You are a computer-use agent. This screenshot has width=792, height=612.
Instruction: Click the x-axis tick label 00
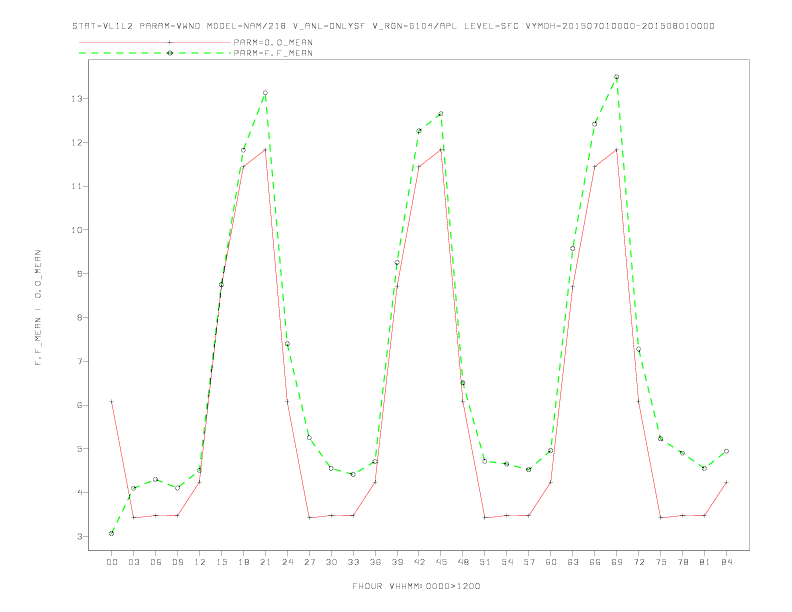pyautogui.click(x=112, y=562)
